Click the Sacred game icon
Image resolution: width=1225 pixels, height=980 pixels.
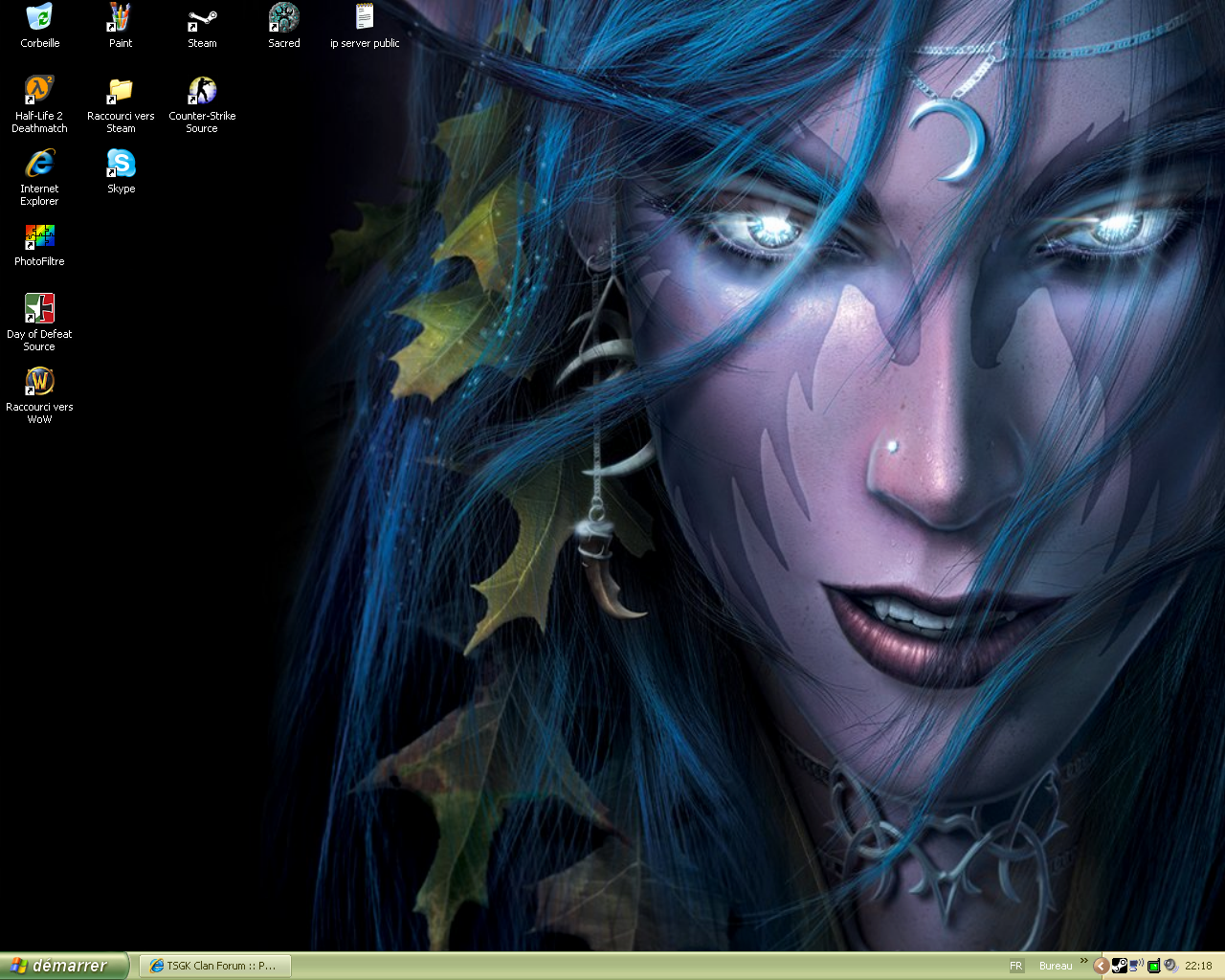coord(283,18)
